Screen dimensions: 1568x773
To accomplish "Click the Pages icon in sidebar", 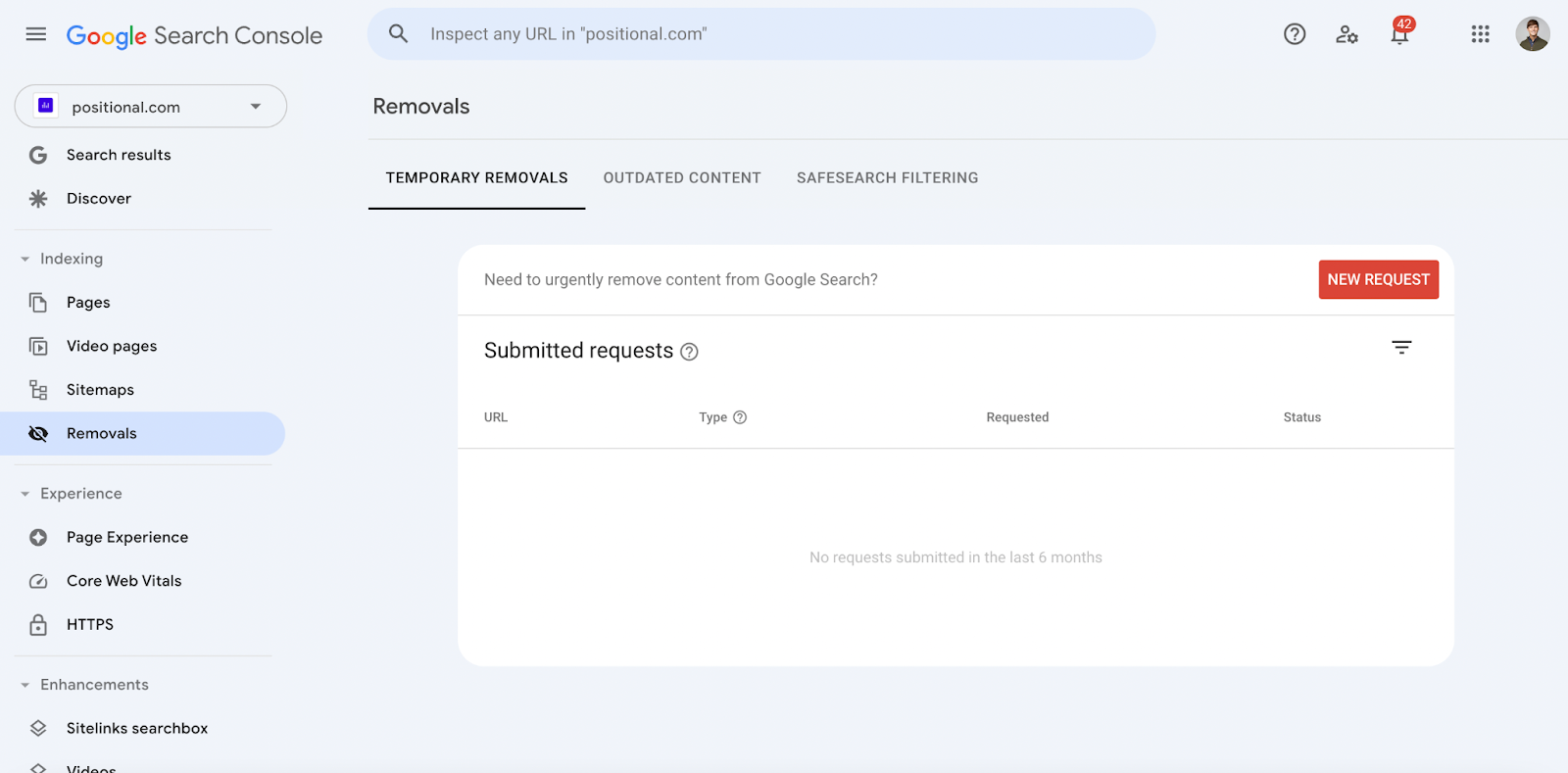I will [38, 303].
